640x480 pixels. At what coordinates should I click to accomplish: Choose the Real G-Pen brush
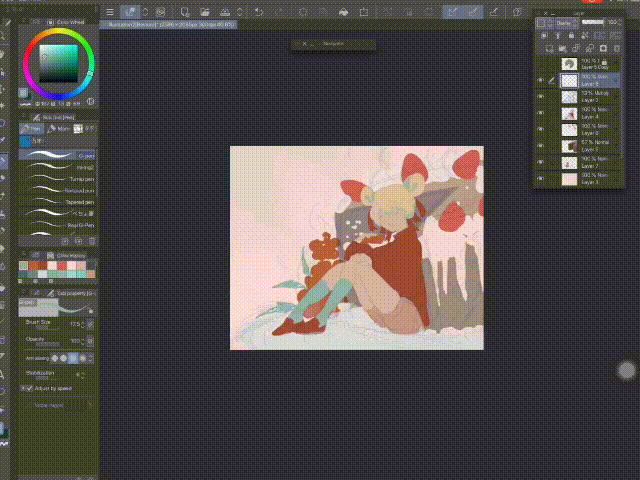coord(58,225)
